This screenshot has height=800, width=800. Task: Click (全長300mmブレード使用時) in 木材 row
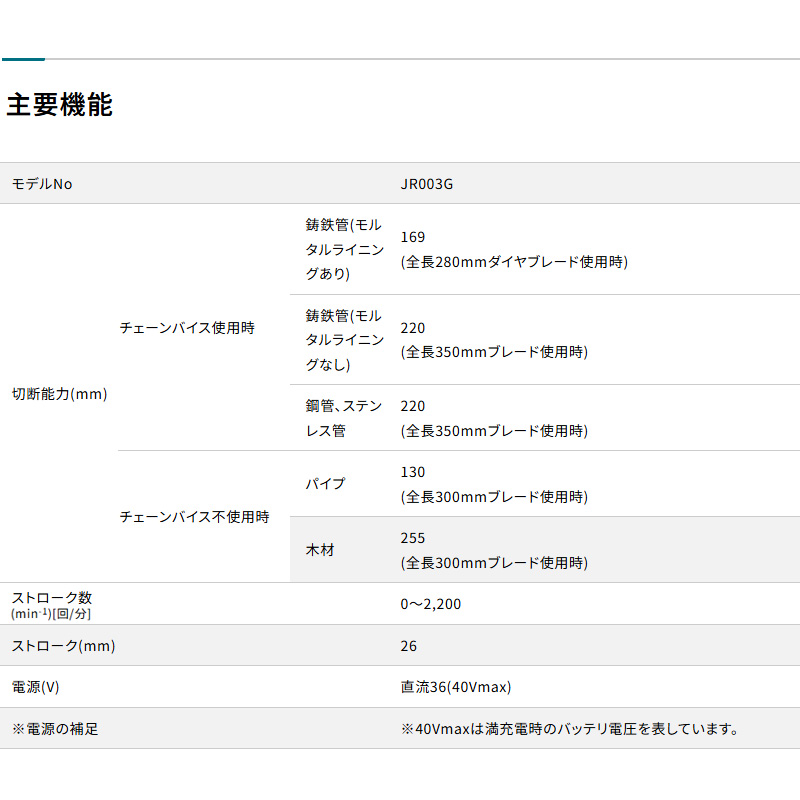click(x=494, y=563)
